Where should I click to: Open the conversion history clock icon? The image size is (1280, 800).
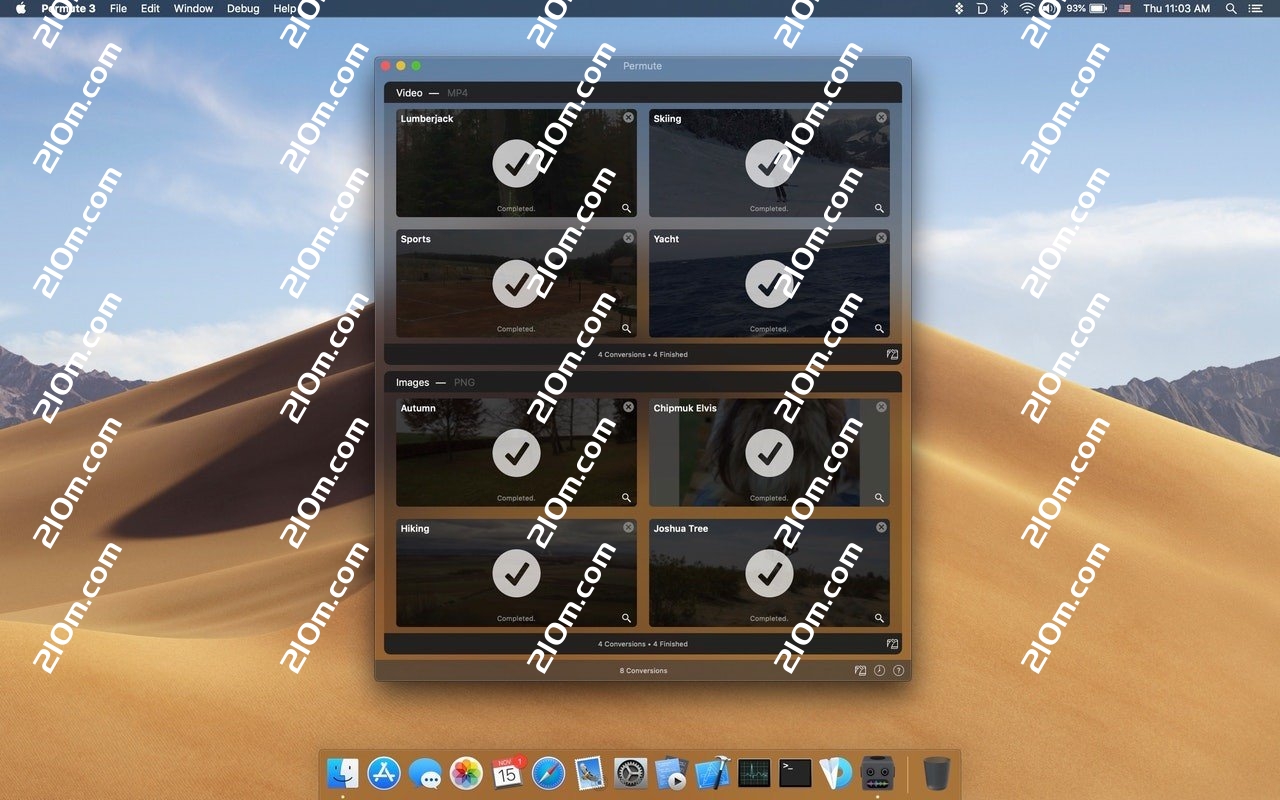[879, 671]
